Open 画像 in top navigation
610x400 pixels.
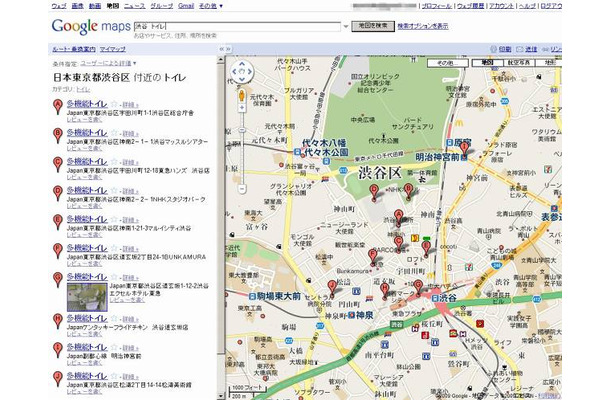click(77, 6)
